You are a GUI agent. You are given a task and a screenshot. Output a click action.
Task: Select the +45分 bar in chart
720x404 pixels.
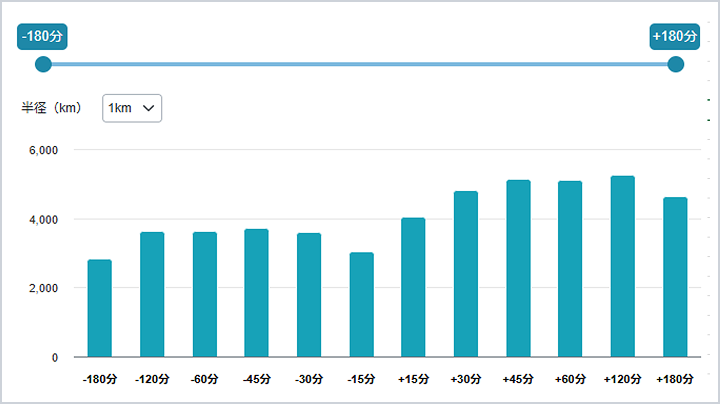(518, 268)
